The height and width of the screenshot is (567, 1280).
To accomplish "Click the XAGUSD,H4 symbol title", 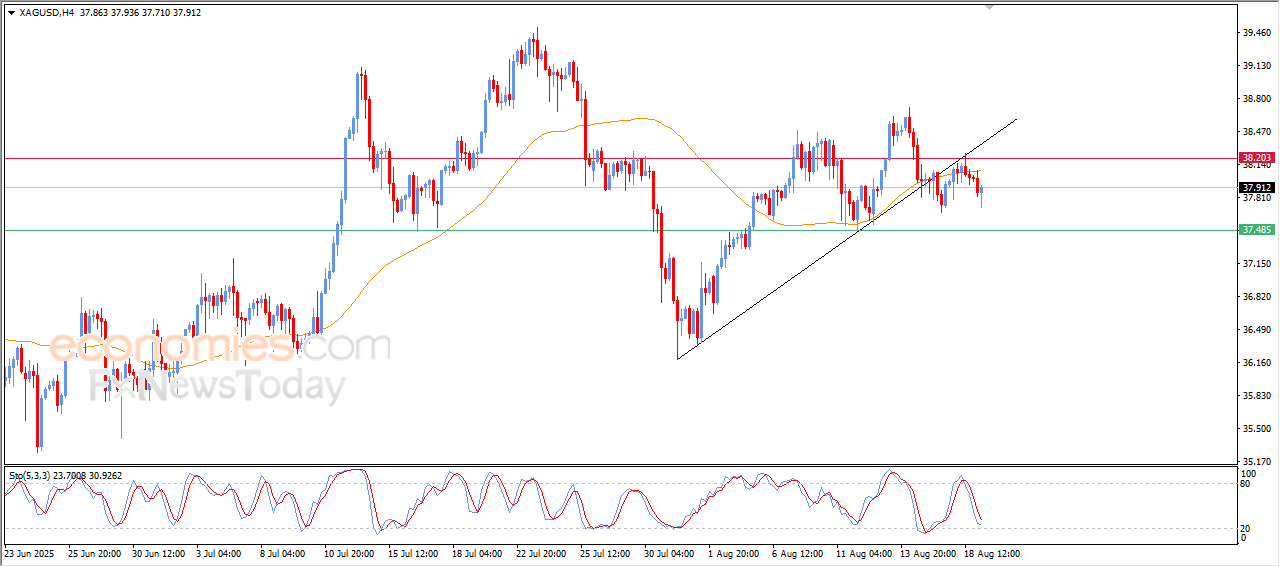I will coord(46,13).
